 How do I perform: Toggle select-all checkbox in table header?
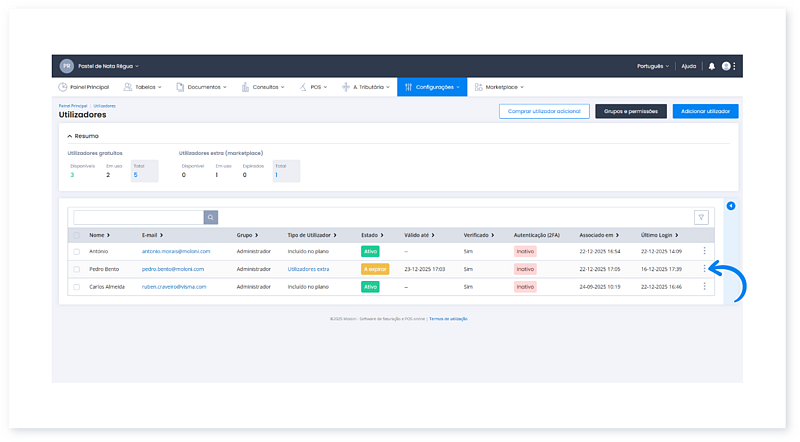point(76,235)
